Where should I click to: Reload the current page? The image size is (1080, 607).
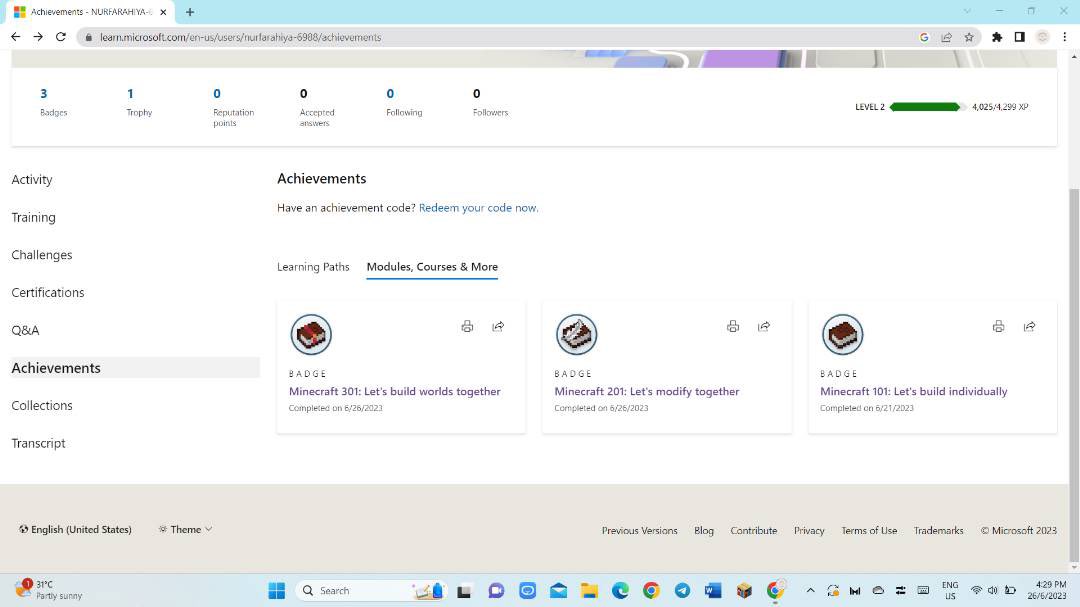point(61,37)
